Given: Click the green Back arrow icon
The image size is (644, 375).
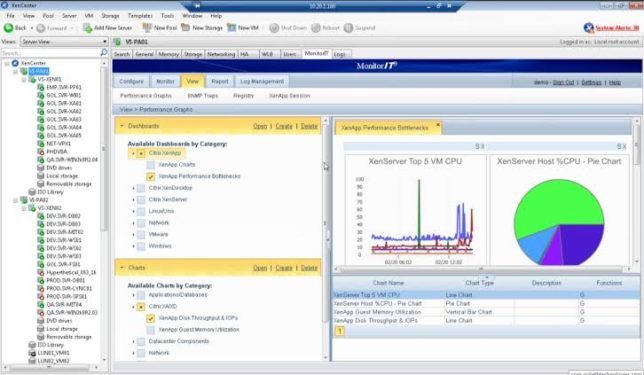Looking at the screenshot, I should click(8, 28).
